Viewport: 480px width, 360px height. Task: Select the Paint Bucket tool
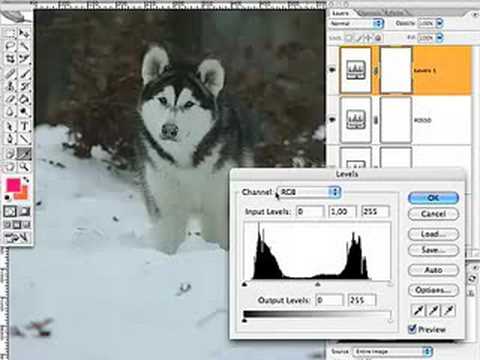pos(24,99)
